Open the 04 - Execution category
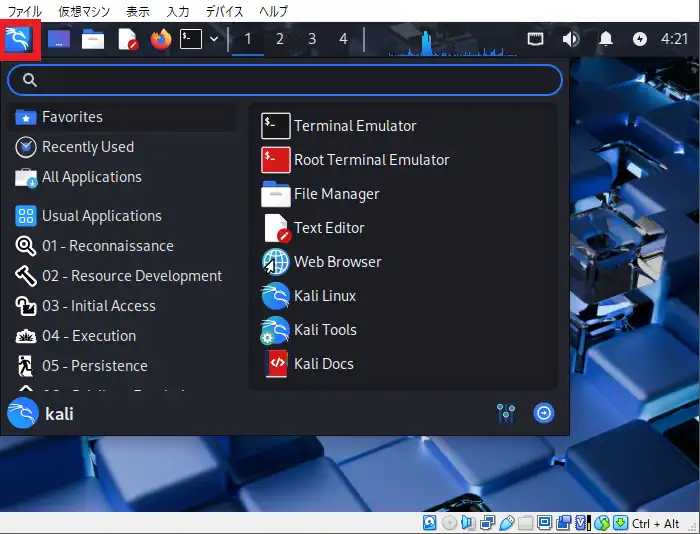700x534 pixels. pos(122,336)
